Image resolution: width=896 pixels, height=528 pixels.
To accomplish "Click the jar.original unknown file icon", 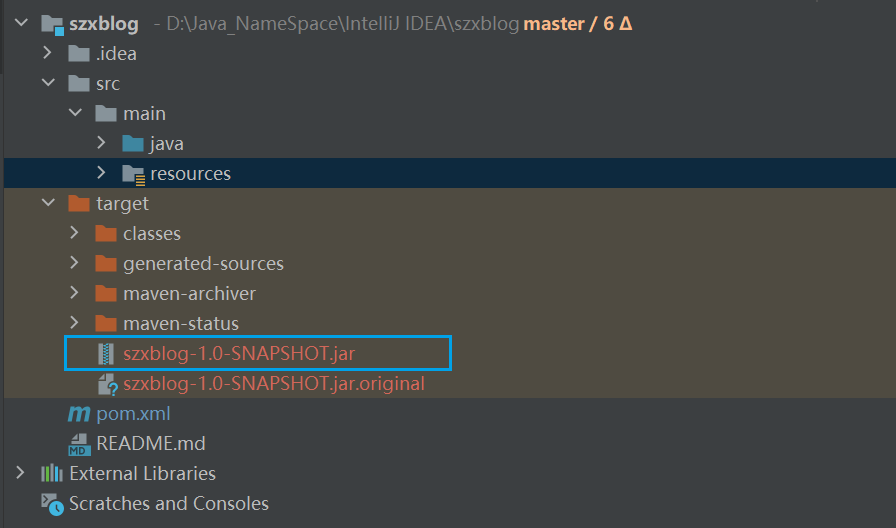I will 106,383.
